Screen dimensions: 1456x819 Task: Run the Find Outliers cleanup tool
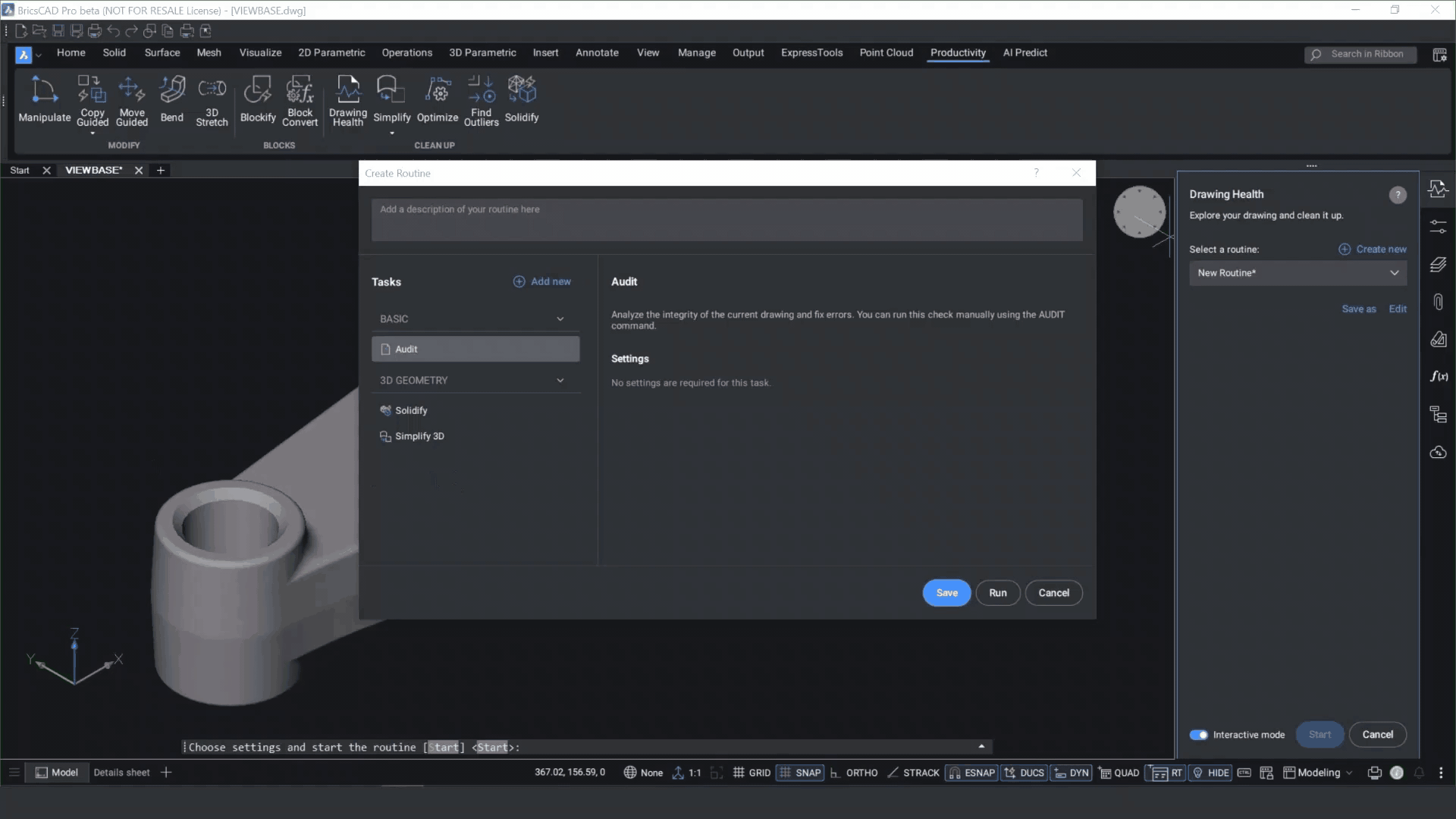[481, 99]
